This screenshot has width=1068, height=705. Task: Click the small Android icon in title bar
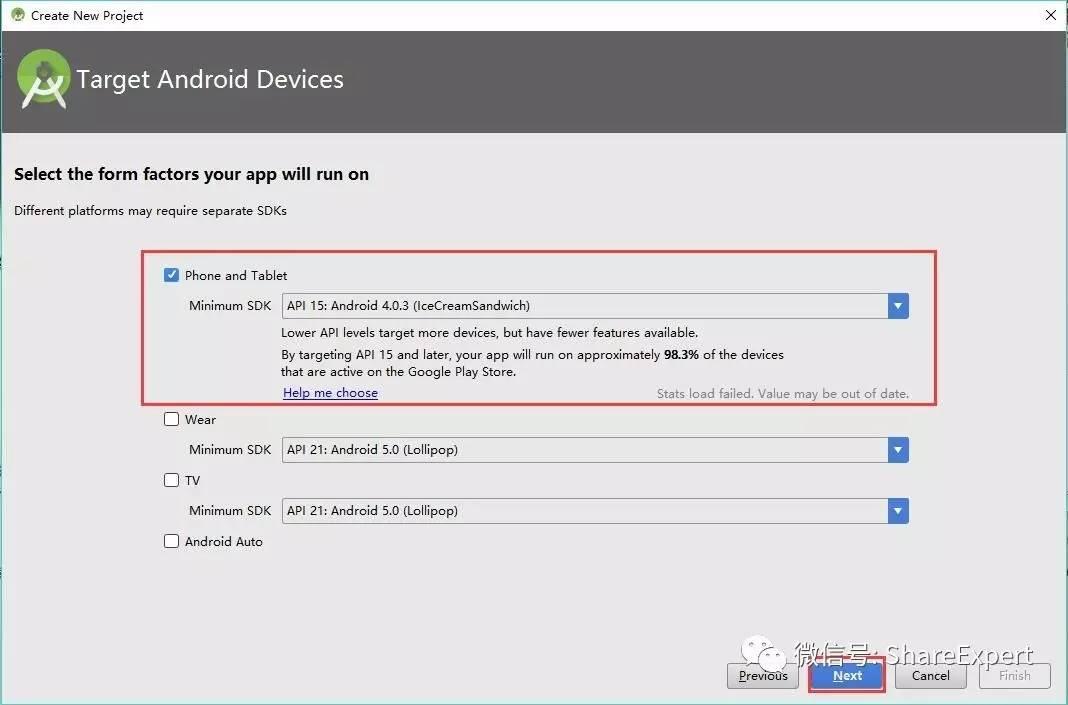click(18, 14)
